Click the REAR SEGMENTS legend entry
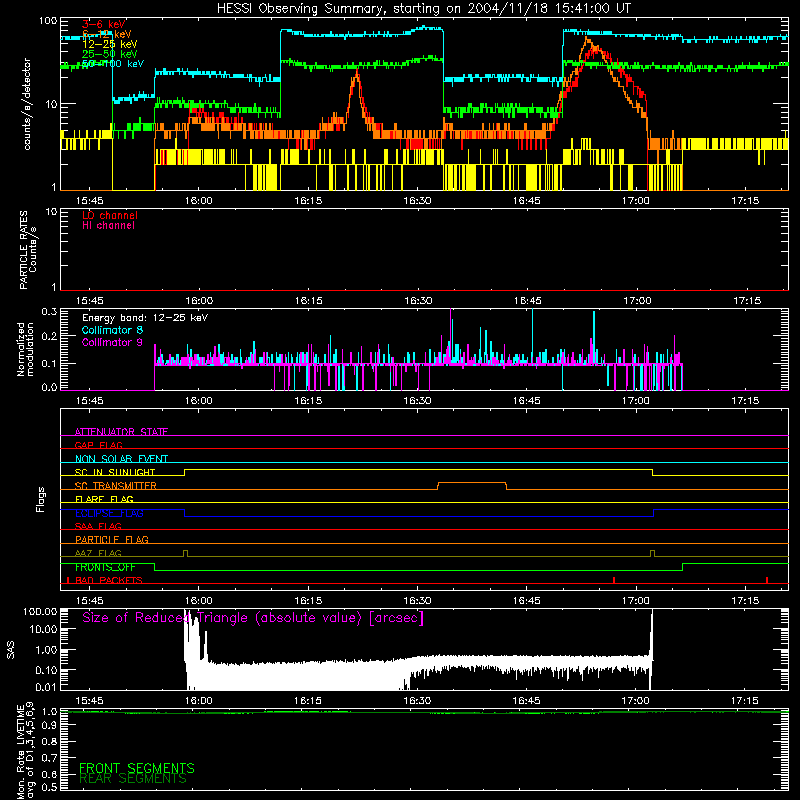The width and height of the screenshot is (800, 800). (x=133, y=779)
